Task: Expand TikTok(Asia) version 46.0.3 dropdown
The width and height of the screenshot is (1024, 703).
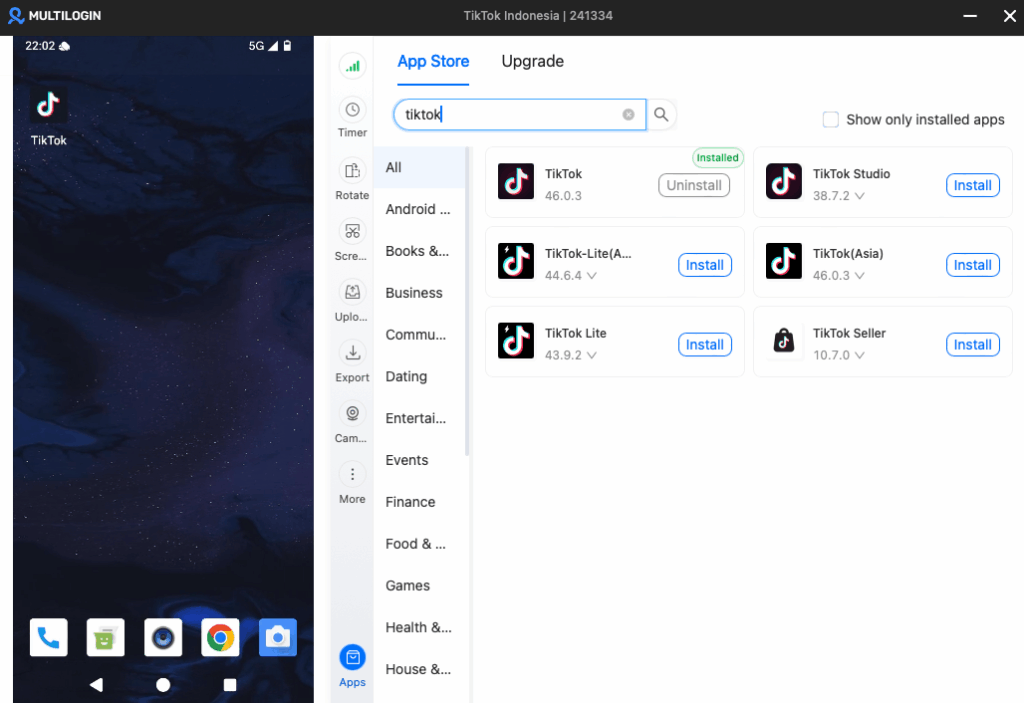Action: 859,276
